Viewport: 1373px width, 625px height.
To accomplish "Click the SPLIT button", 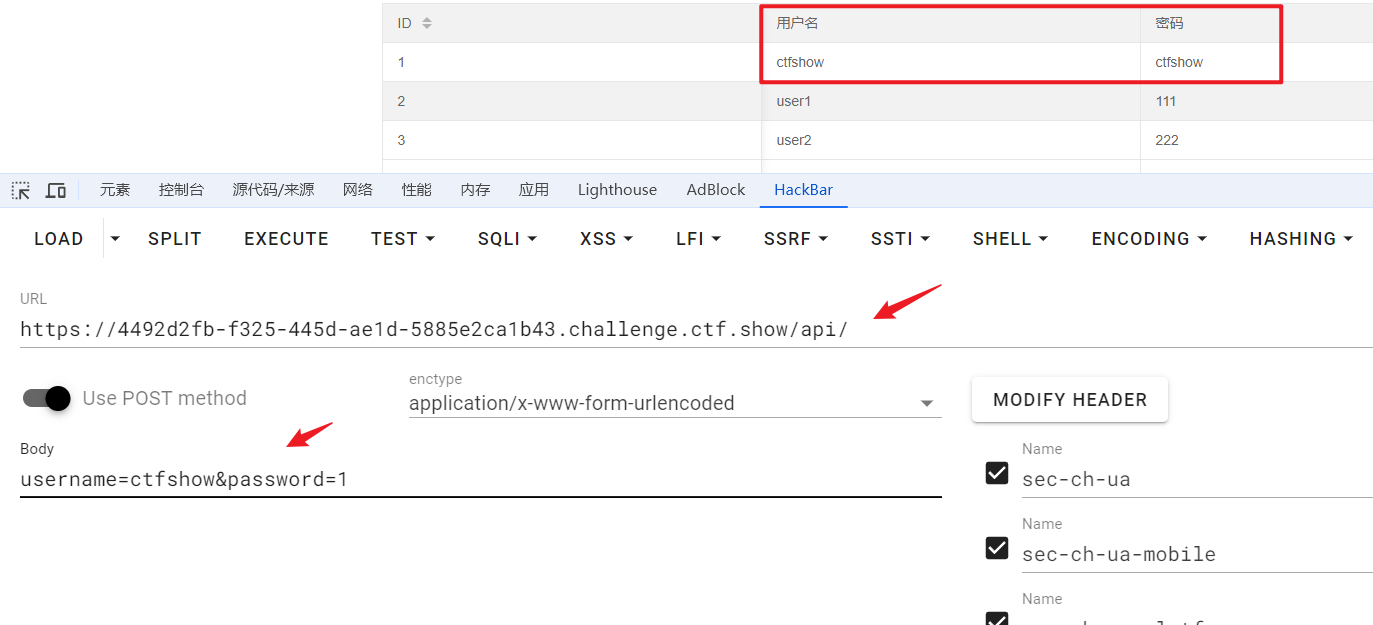I will coord(175,239).
